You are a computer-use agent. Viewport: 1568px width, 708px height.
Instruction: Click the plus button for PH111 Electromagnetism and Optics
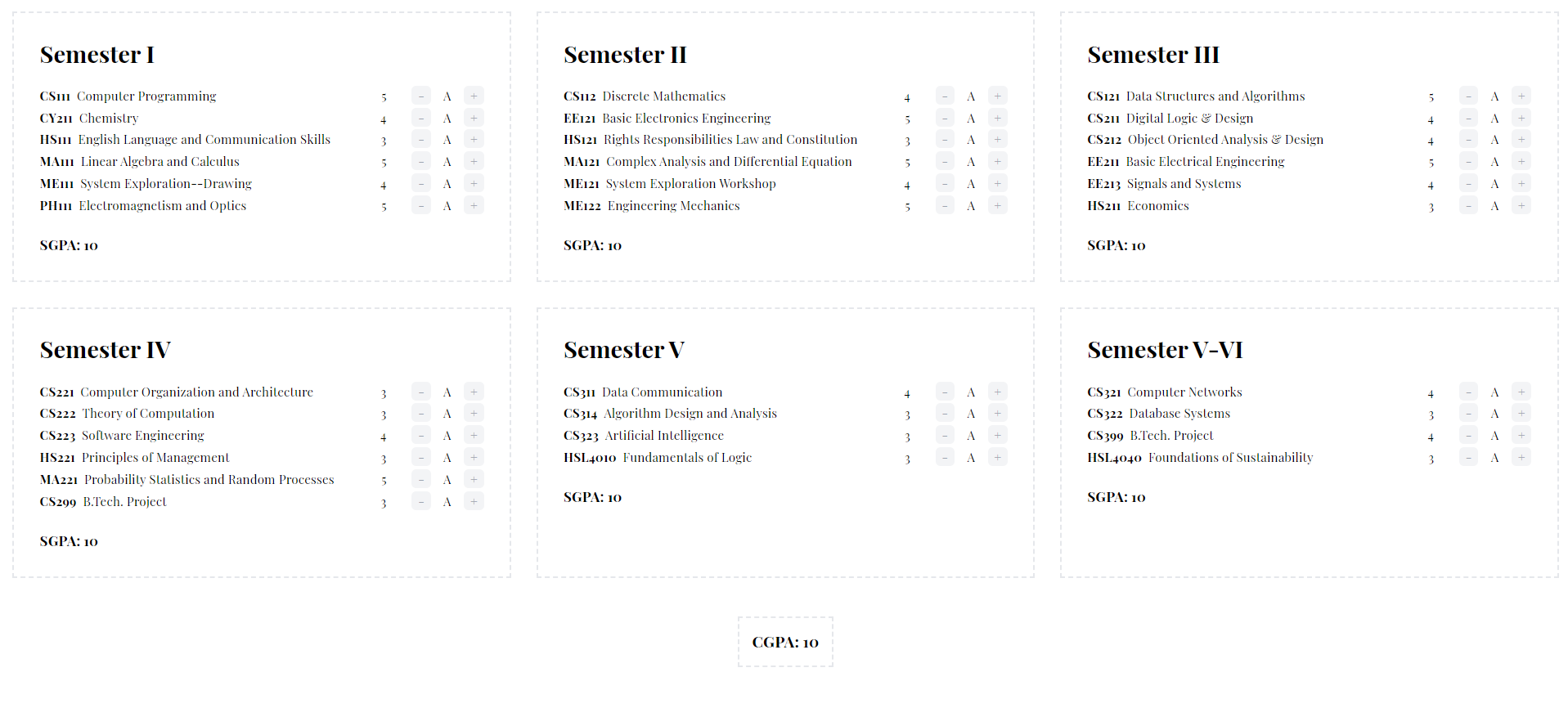tap(474, 205)
